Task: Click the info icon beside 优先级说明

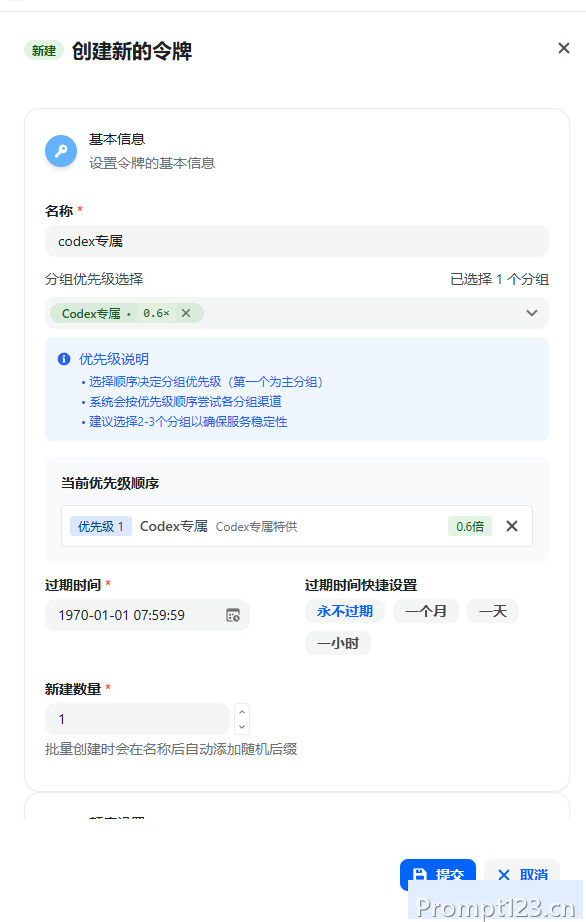Action: point(64,359)
